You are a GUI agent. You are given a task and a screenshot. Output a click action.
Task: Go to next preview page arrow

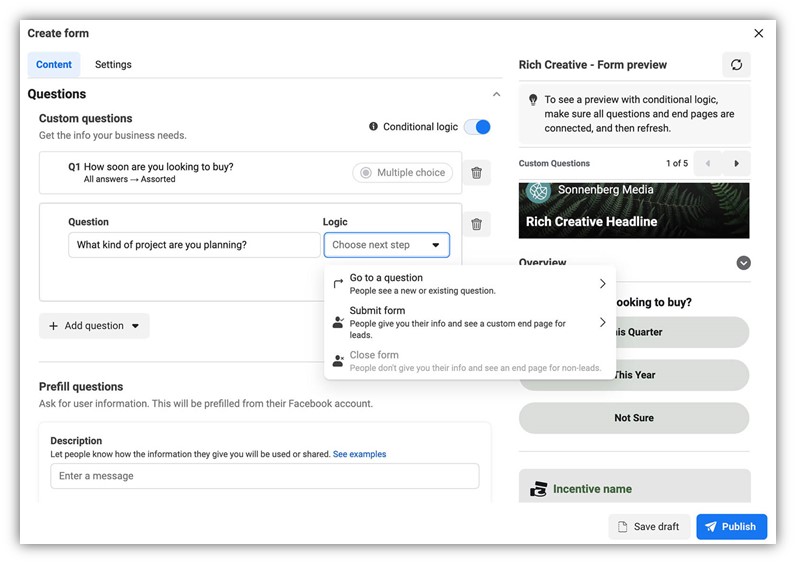[736, 163]
